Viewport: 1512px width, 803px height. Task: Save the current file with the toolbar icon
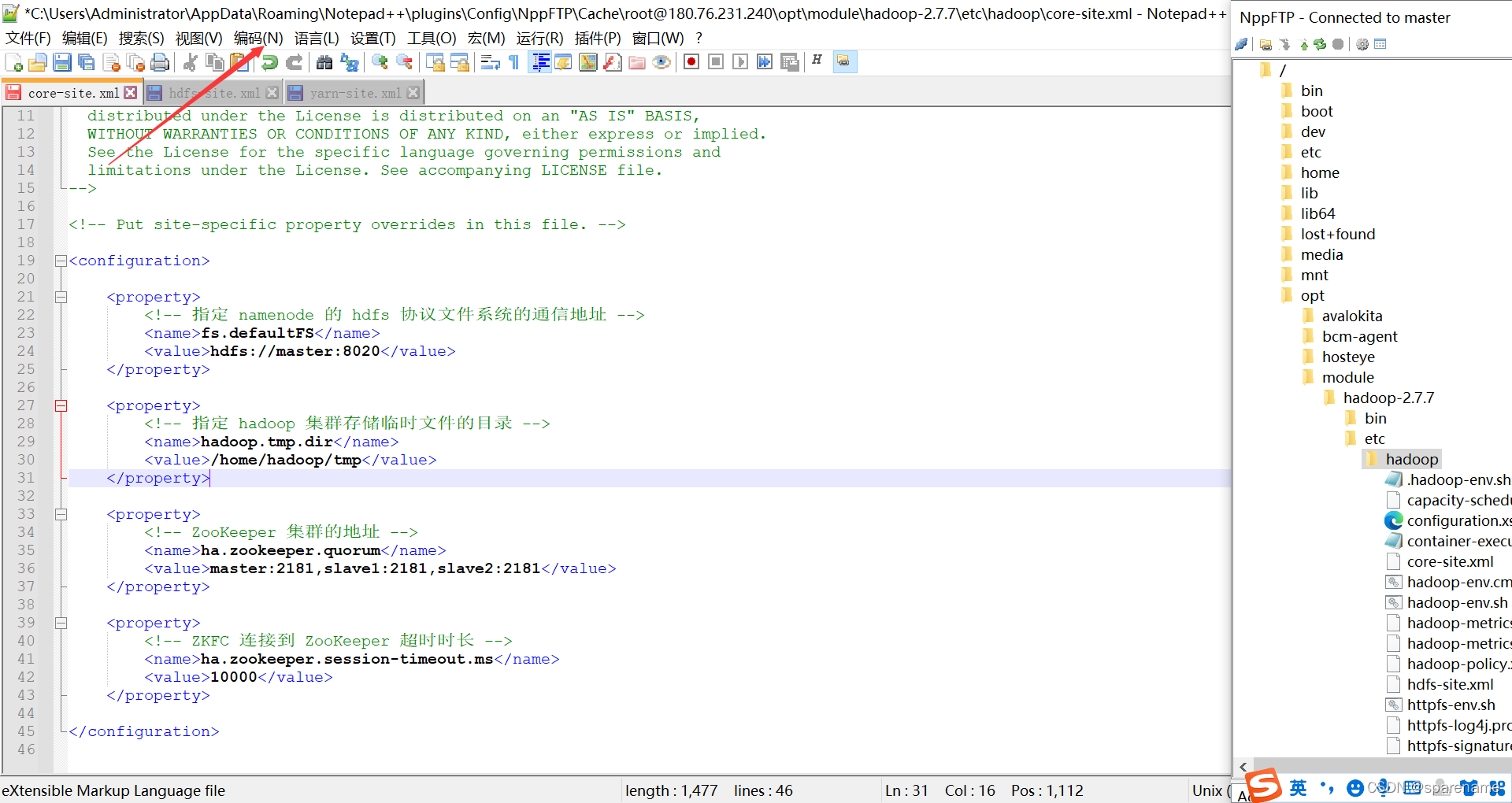62,62
